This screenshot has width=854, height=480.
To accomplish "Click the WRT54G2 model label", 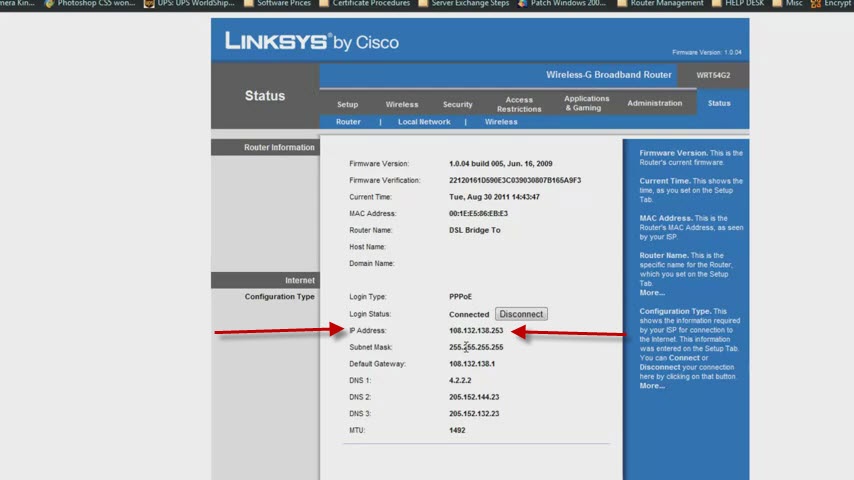I will [713, 75].
